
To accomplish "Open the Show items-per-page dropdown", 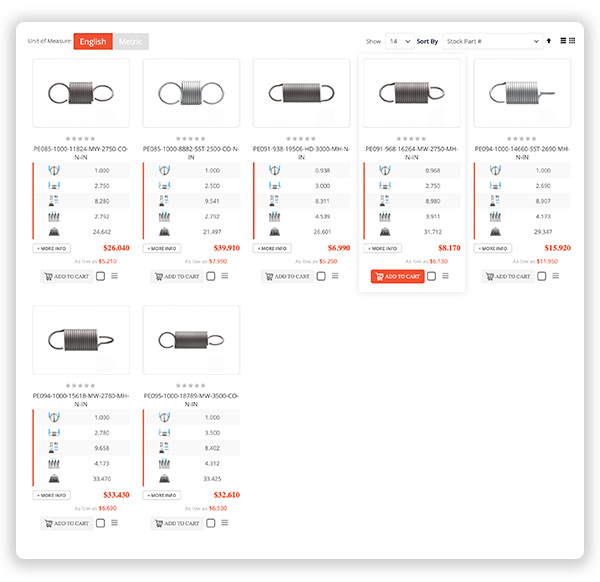I will [x=399, y=41].
